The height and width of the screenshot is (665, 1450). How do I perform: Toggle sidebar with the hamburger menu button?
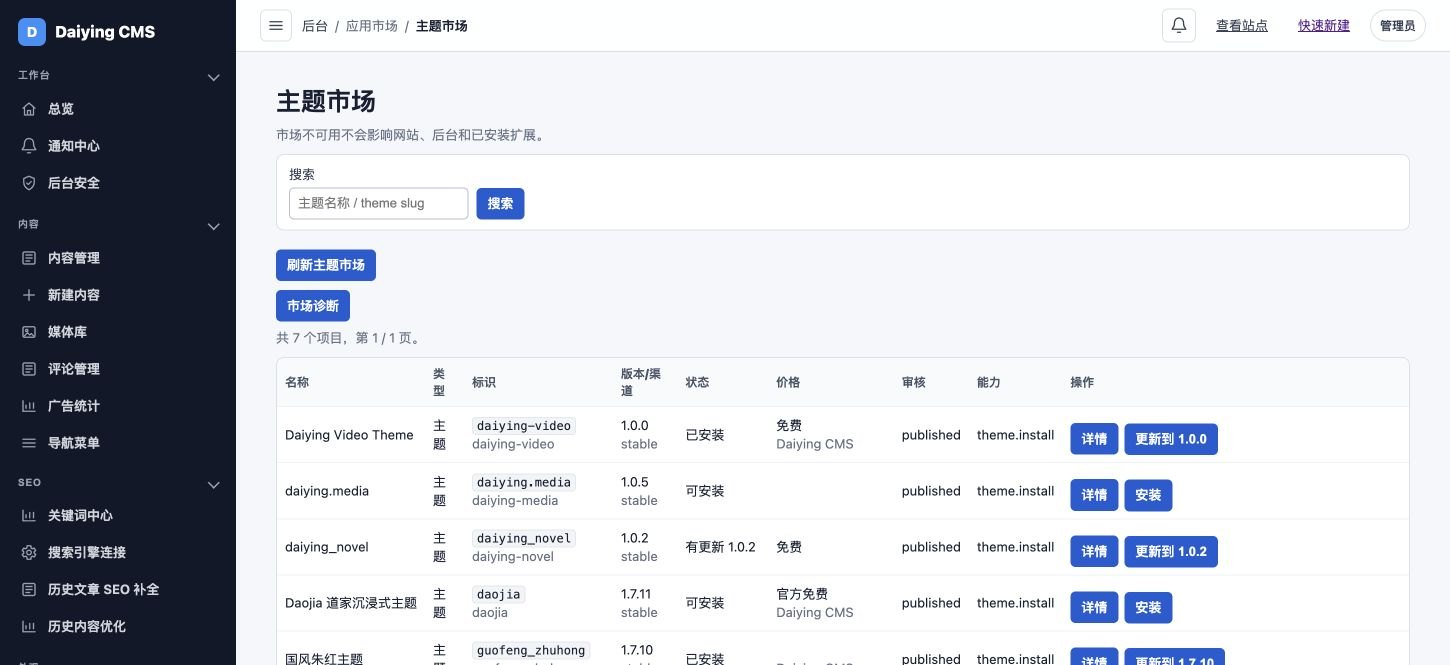(x=276, y=26)
